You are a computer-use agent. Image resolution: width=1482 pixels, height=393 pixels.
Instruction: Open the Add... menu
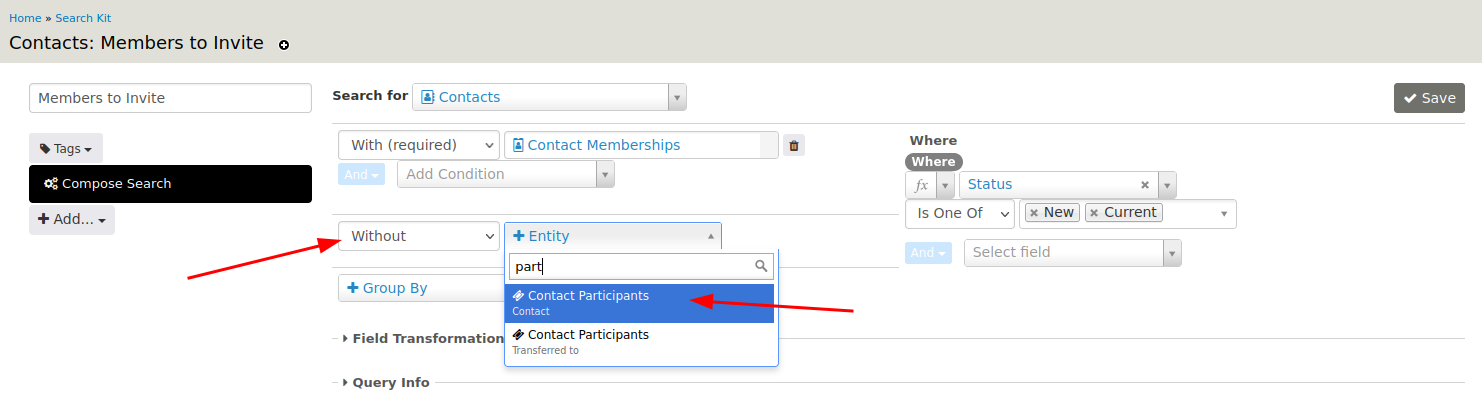click(72, 220)
